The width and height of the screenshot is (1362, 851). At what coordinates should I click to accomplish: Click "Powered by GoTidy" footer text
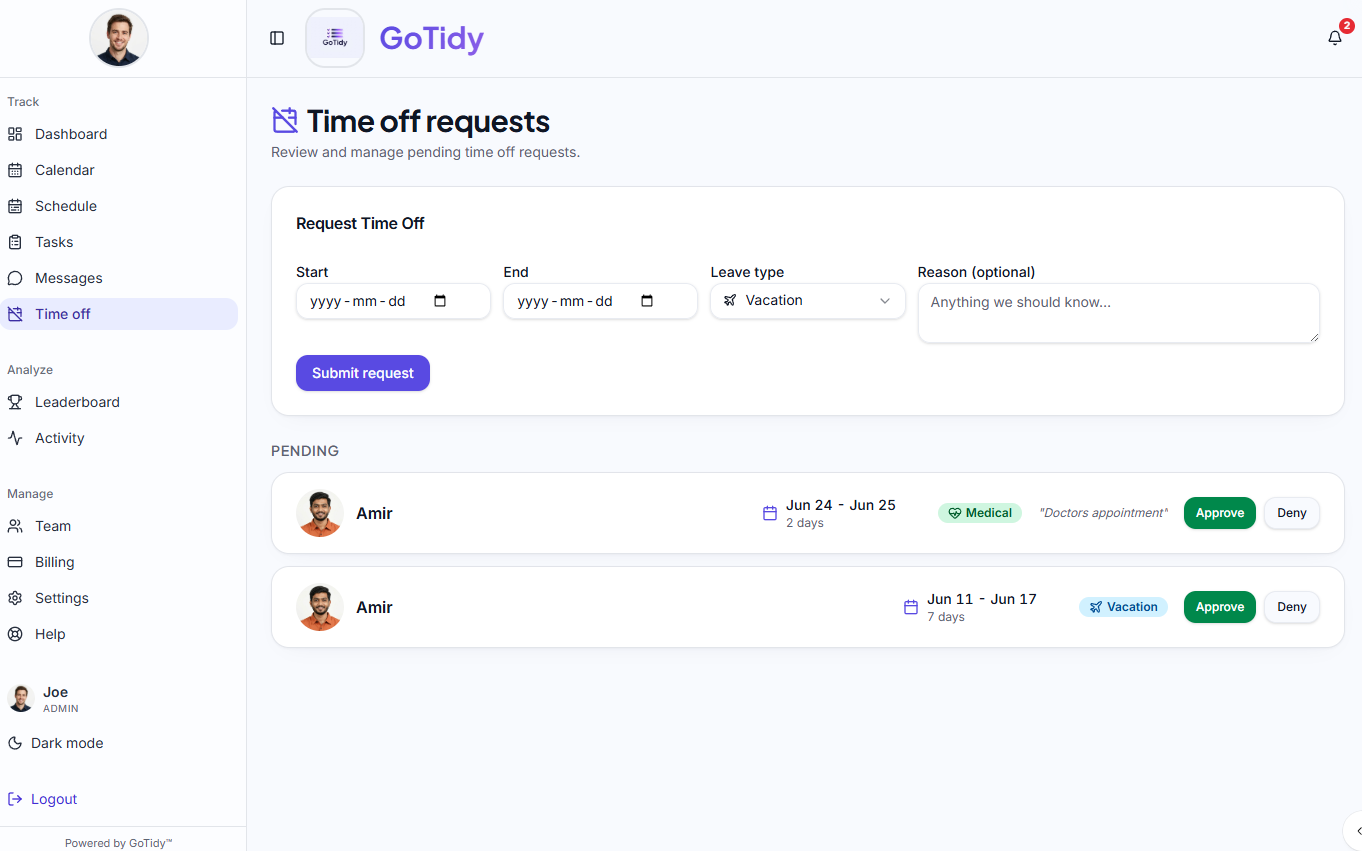coord(119,843)
